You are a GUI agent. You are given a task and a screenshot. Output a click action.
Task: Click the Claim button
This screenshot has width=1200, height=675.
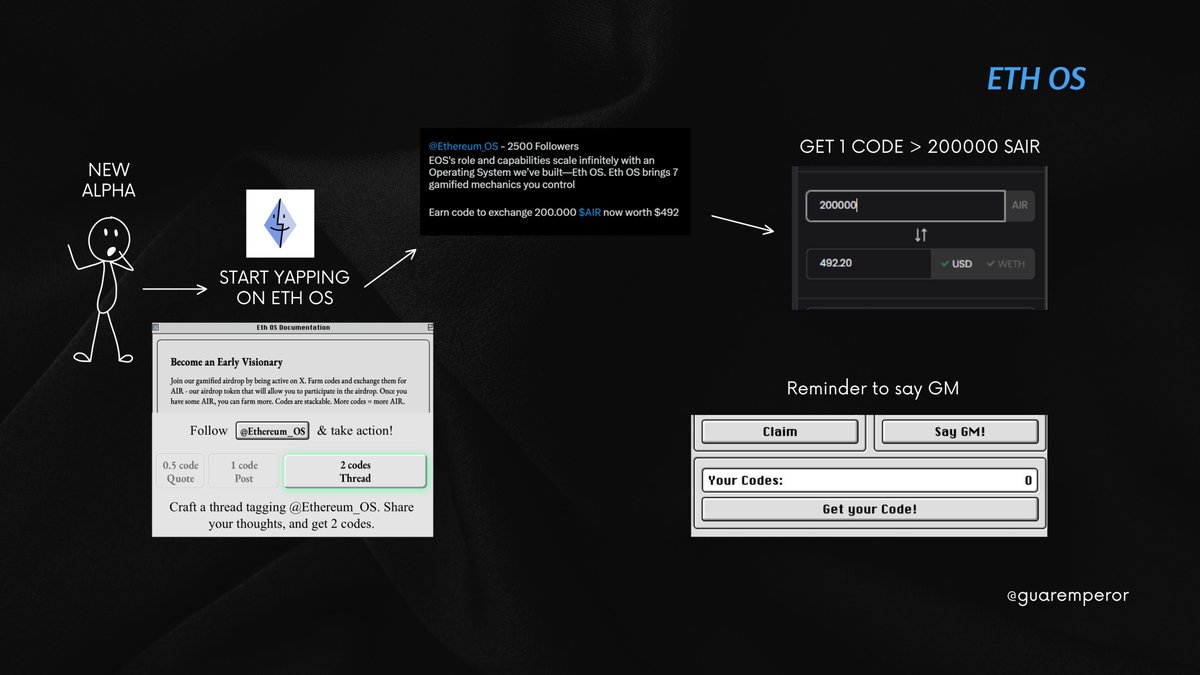(x=780, y=432)
